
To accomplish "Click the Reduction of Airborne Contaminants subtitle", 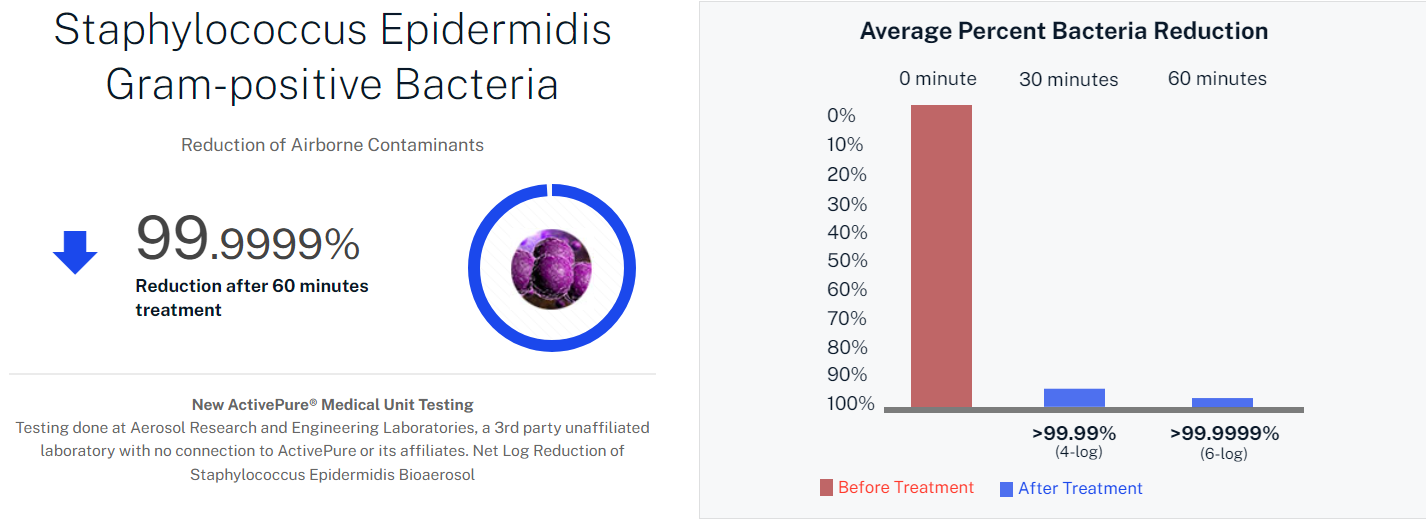I will [332, 145].
